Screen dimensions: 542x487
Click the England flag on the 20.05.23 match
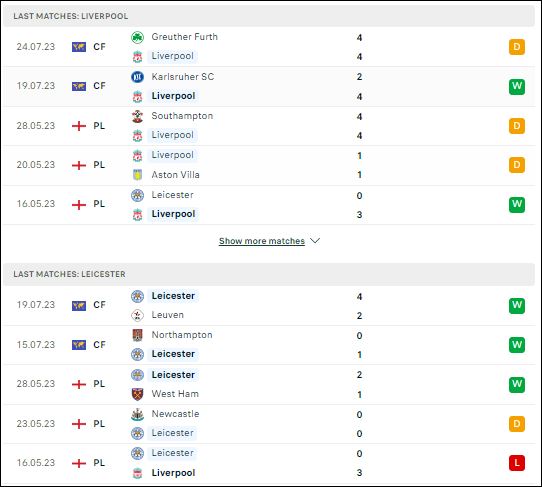79,165
